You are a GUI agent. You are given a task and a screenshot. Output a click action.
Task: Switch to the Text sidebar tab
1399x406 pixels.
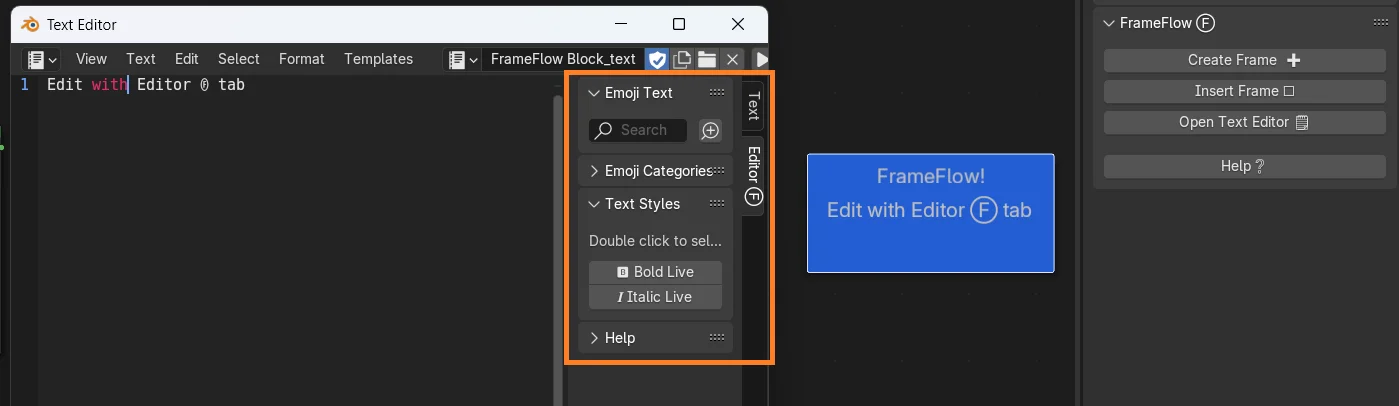click(753, 106)
